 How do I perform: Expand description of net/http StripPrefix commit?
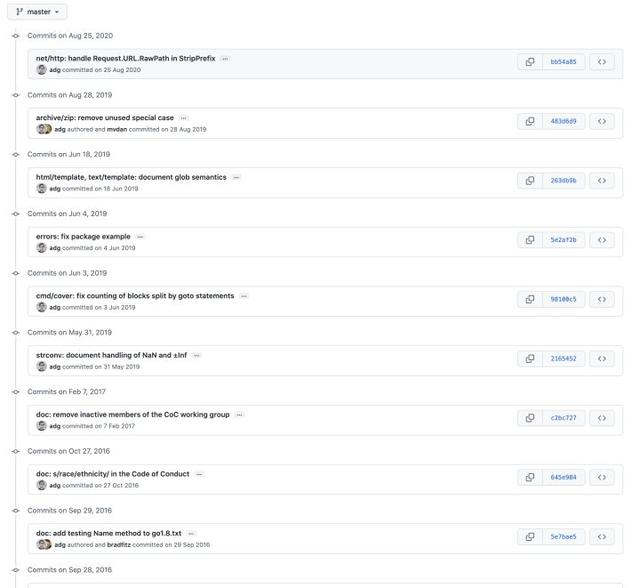[225, 59]
